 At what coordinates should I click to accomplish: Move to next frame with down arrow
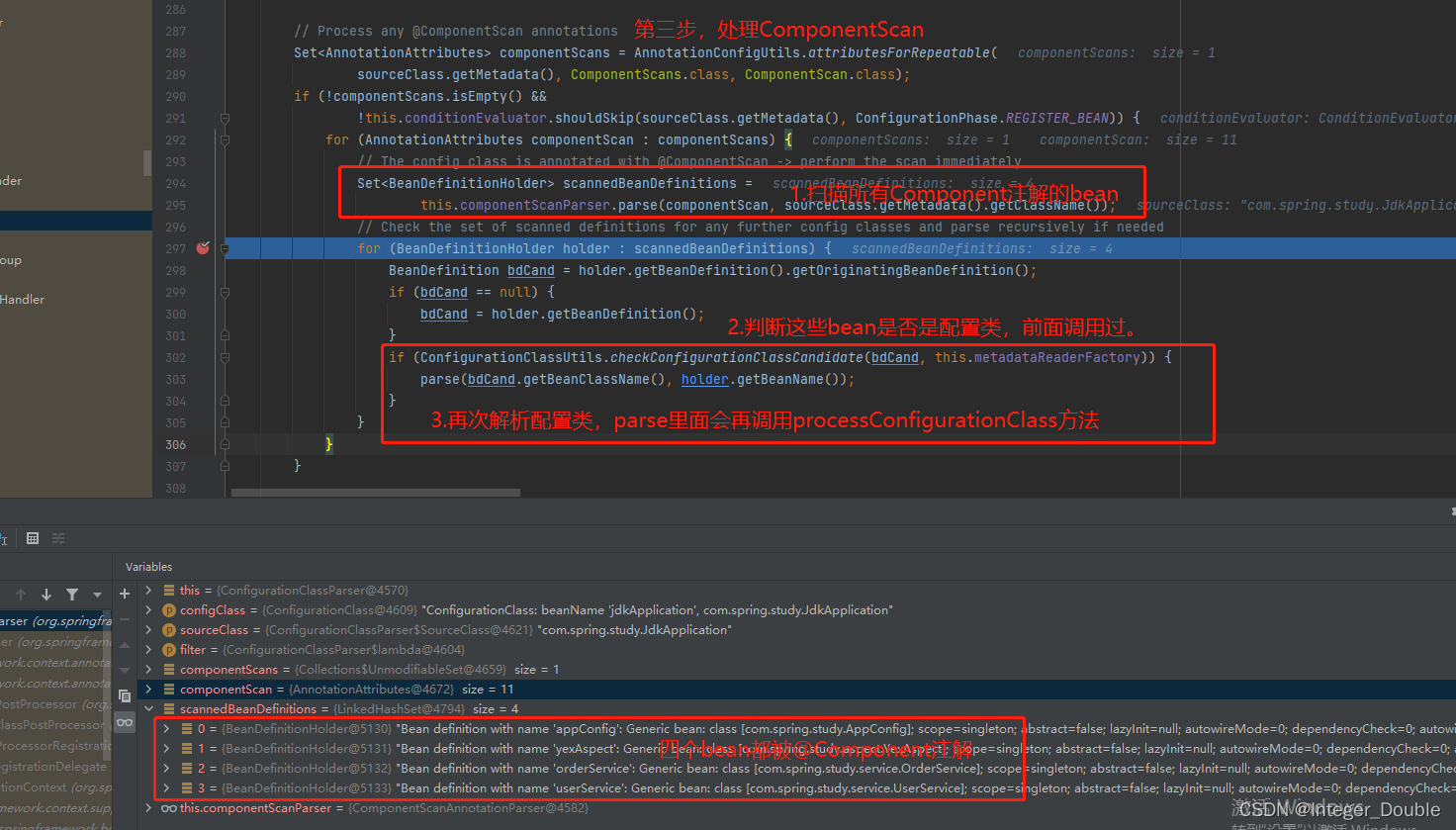pos(46,595)
